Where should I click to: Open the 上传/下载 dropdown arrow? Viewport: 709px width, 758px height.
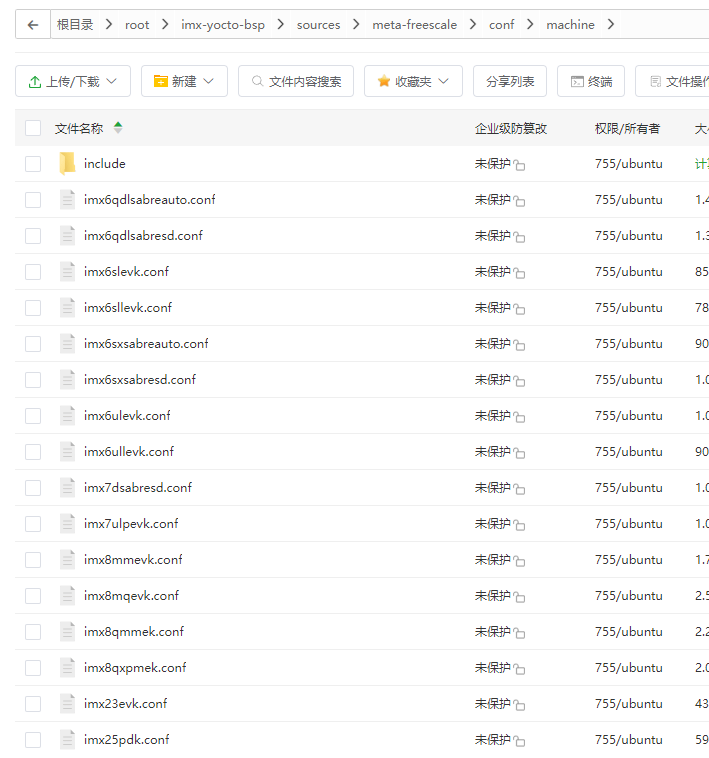coord(112,81)
